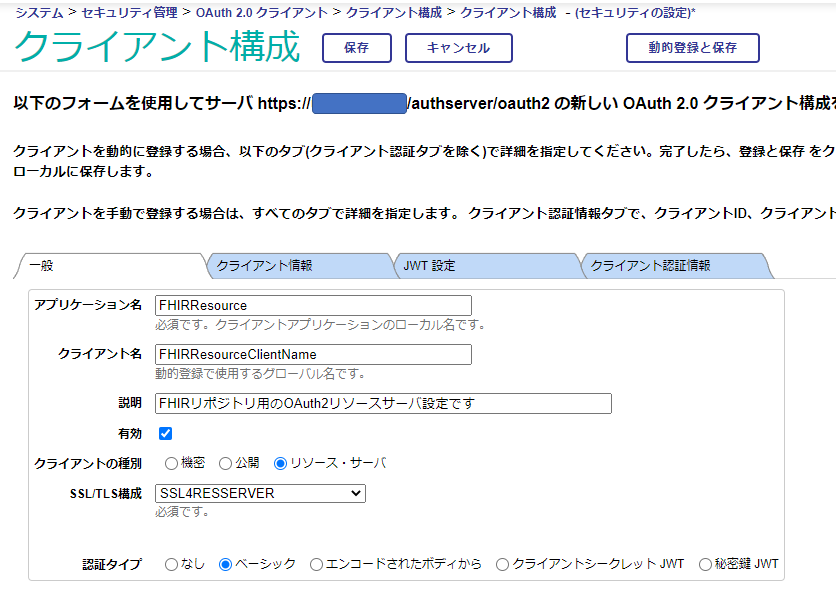Switch to the JWT 設定 tab
836x590 pixels.
pos(485,266)
